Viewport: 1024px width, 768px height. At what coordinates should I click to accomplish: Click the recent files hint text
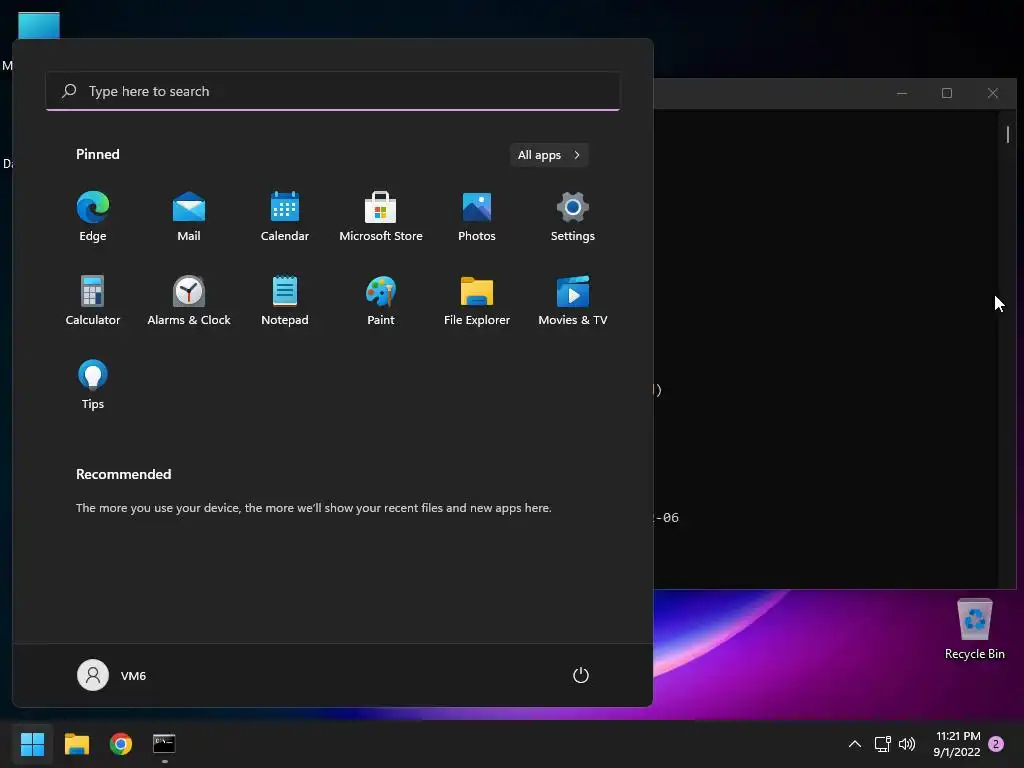313,507
